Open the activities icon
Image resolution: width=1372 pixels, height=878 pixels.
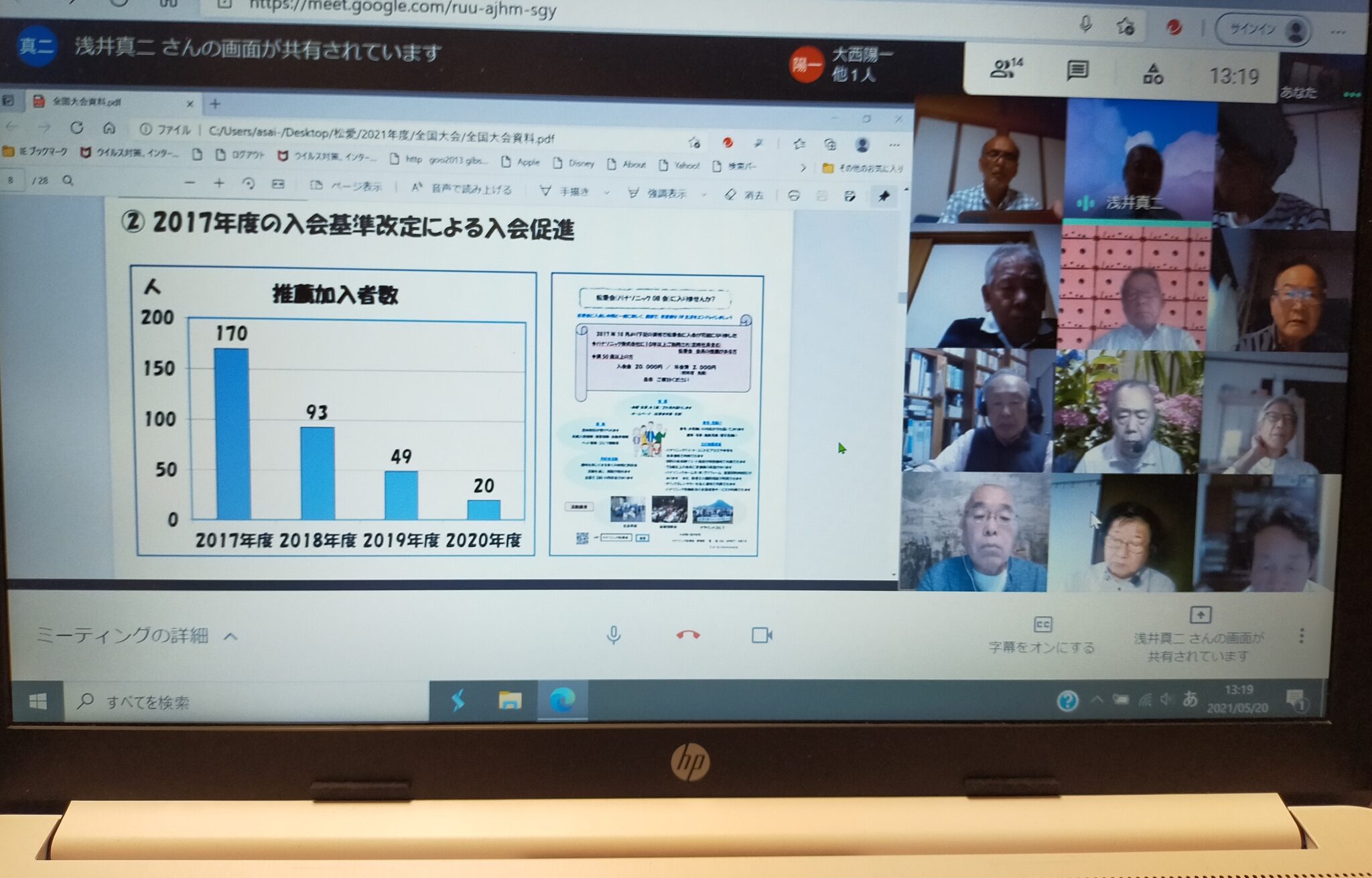1153,74
